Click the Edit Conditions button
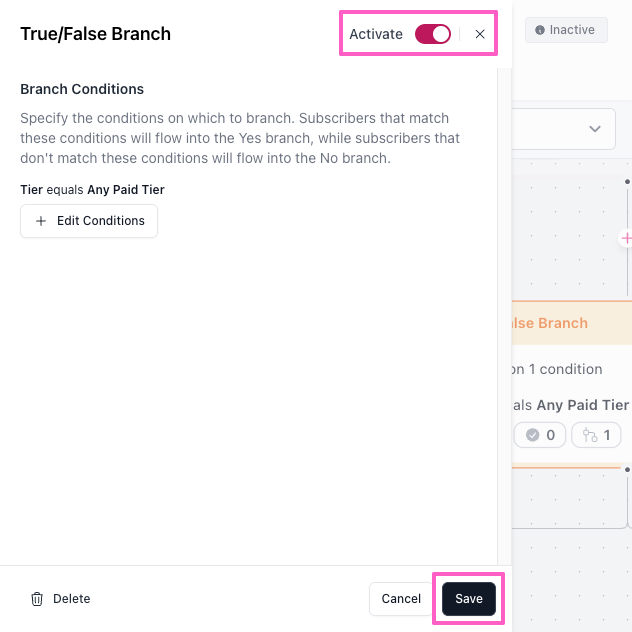Screen dimensions: 632x632 point(89,221)
